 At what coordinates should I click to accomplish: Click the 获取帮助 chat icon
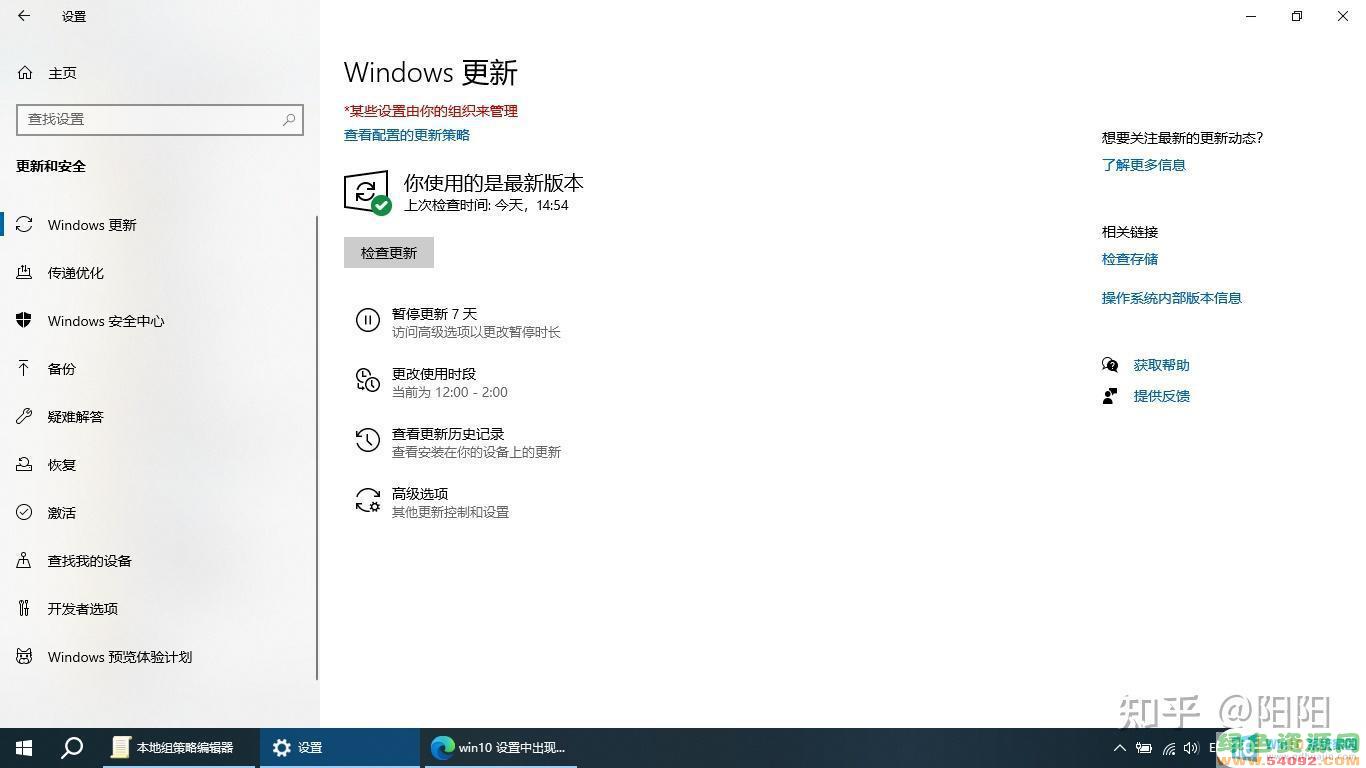1110,365
